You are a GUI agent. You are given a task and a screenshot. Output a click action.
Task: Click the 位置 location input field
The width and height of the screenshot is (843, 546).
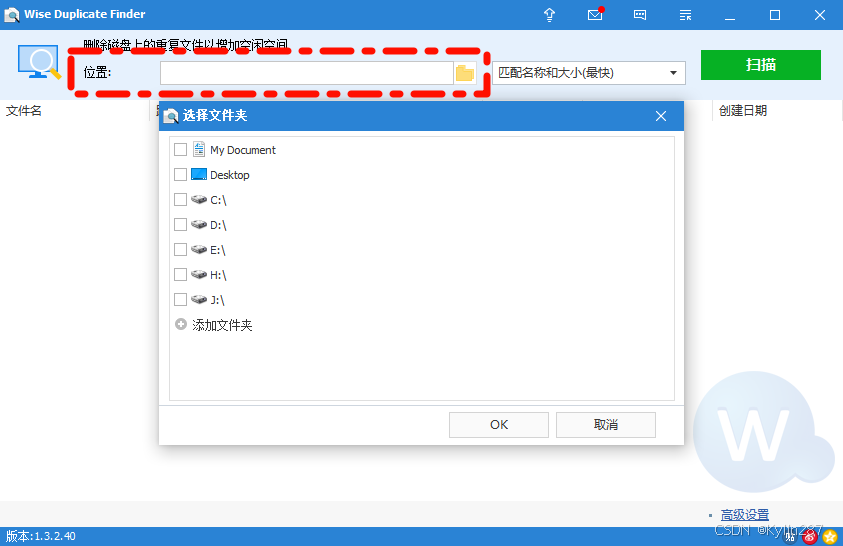tap(306, 73)
